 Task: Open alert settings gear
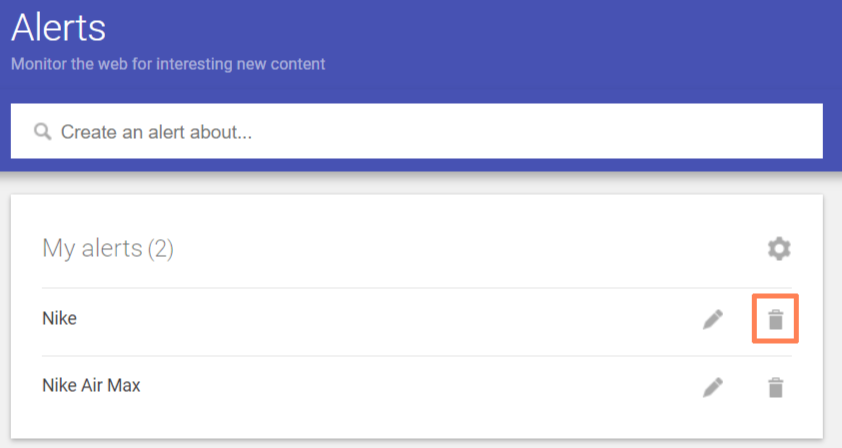(x=778, y=249)
